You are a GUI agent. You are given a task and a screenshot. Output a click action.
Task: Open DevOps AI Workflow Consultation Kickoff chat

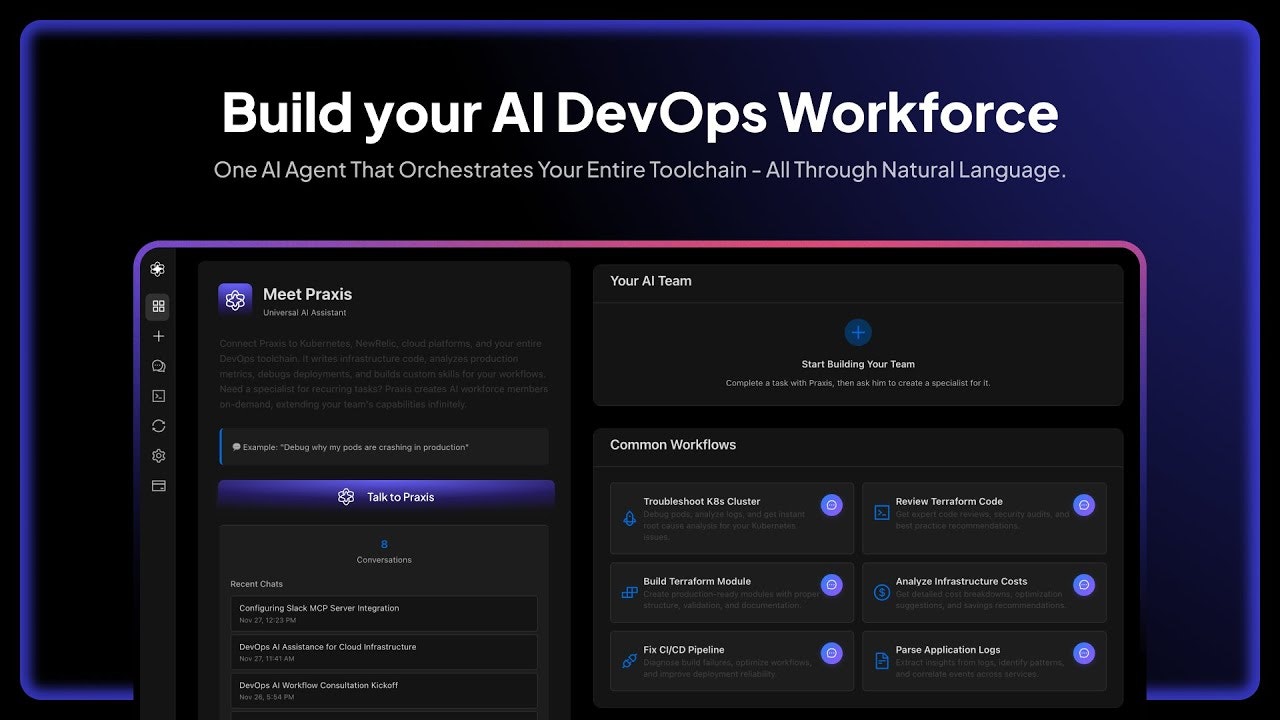pyautogui.click(x=384, y=691)
